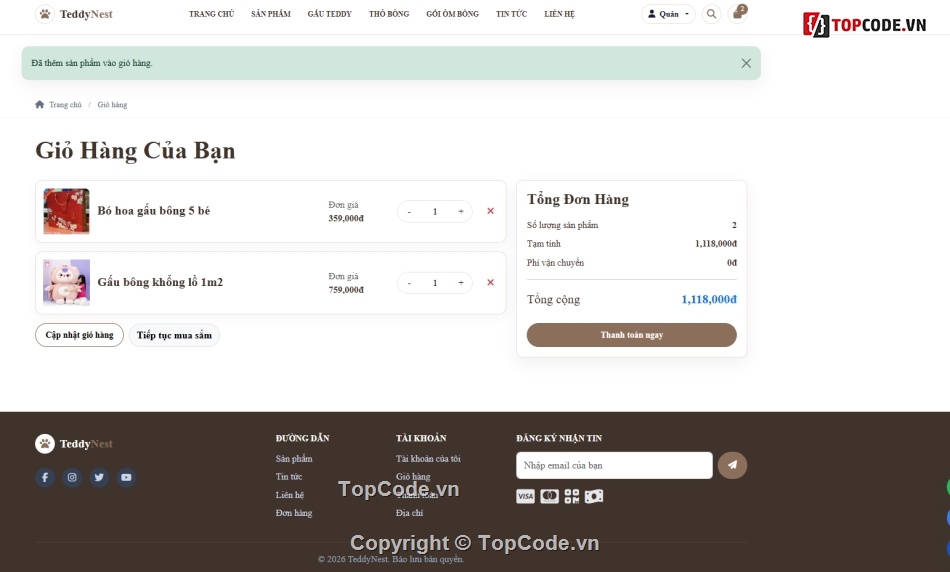Open the Bó hoa gấu bông 5 bé product title
The width and height of the screenshot is (950, 572).
click(x=154, y=211)
